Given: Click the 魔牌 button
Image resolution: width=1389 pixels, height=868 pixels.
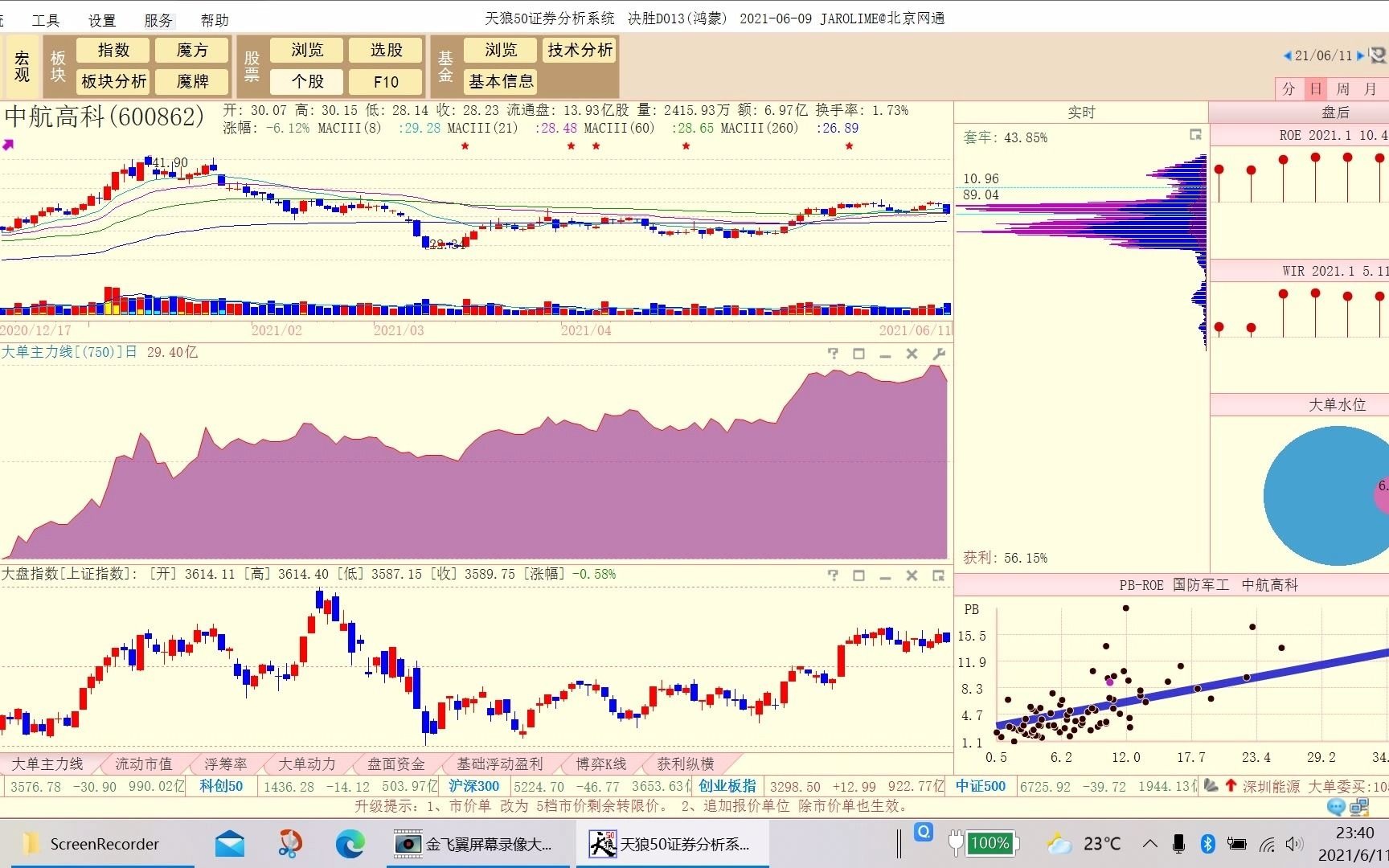Looking at the screenshot, I should tap(192, 81).
